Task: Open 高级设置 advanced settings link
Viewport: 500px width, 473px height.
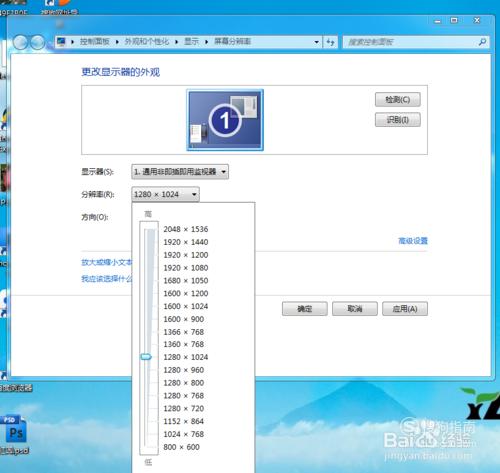Action: pyautogui.click(x=413, y=240)
